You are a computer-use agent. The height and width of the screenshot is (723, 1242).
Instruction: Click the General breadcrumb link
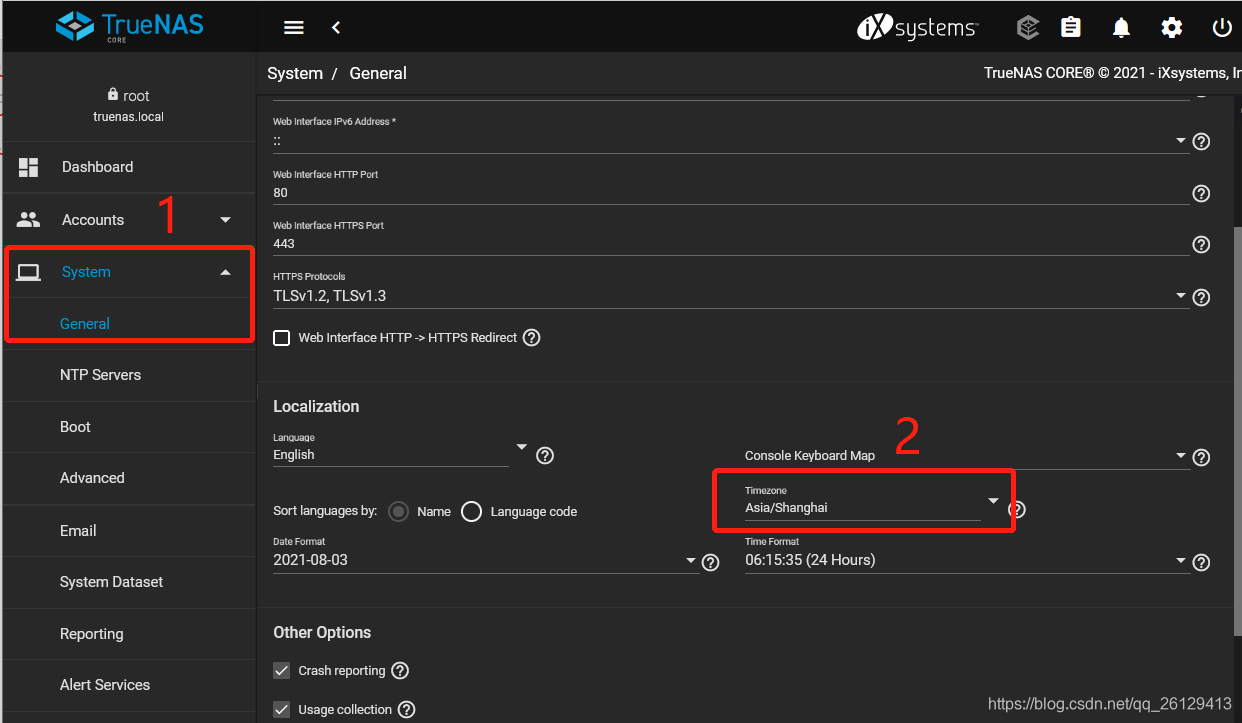378,73
